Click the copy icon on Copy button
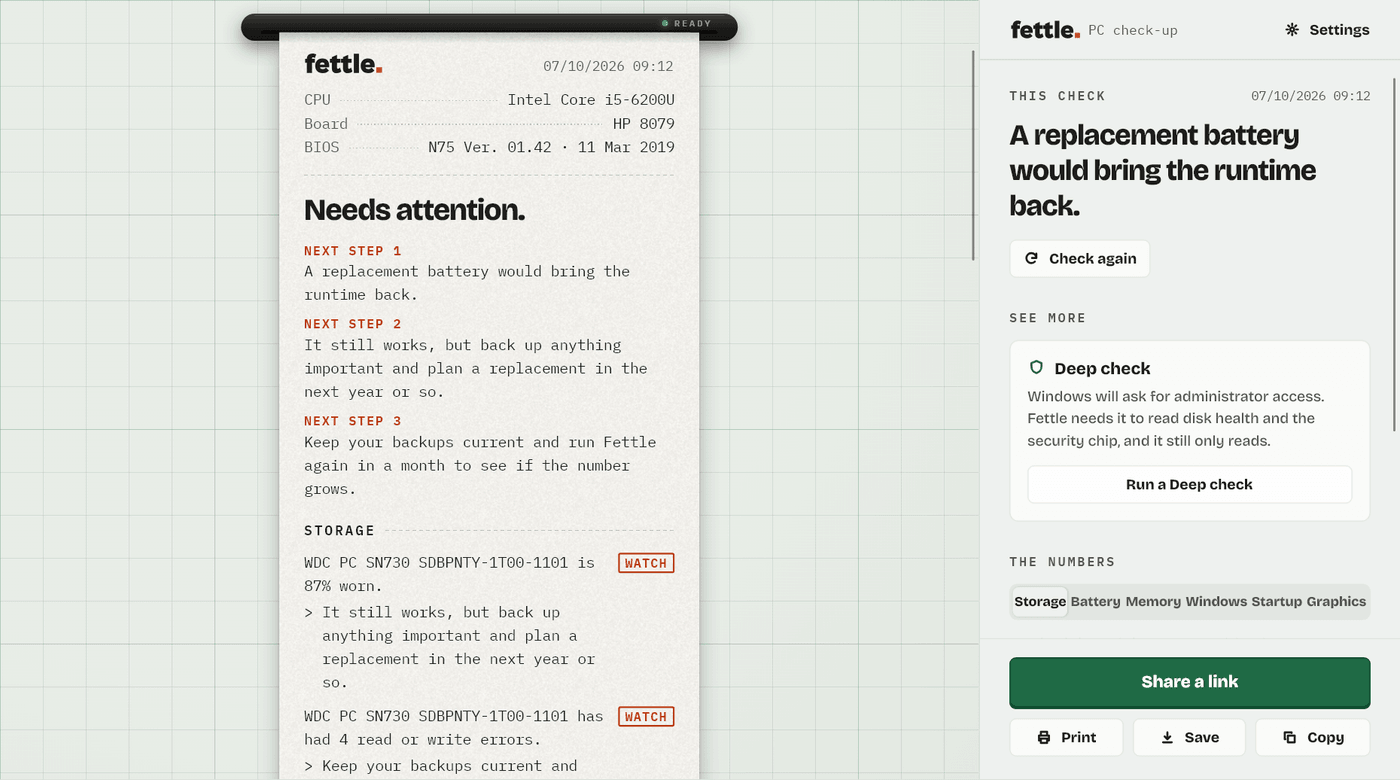 tap(1290, 737)
